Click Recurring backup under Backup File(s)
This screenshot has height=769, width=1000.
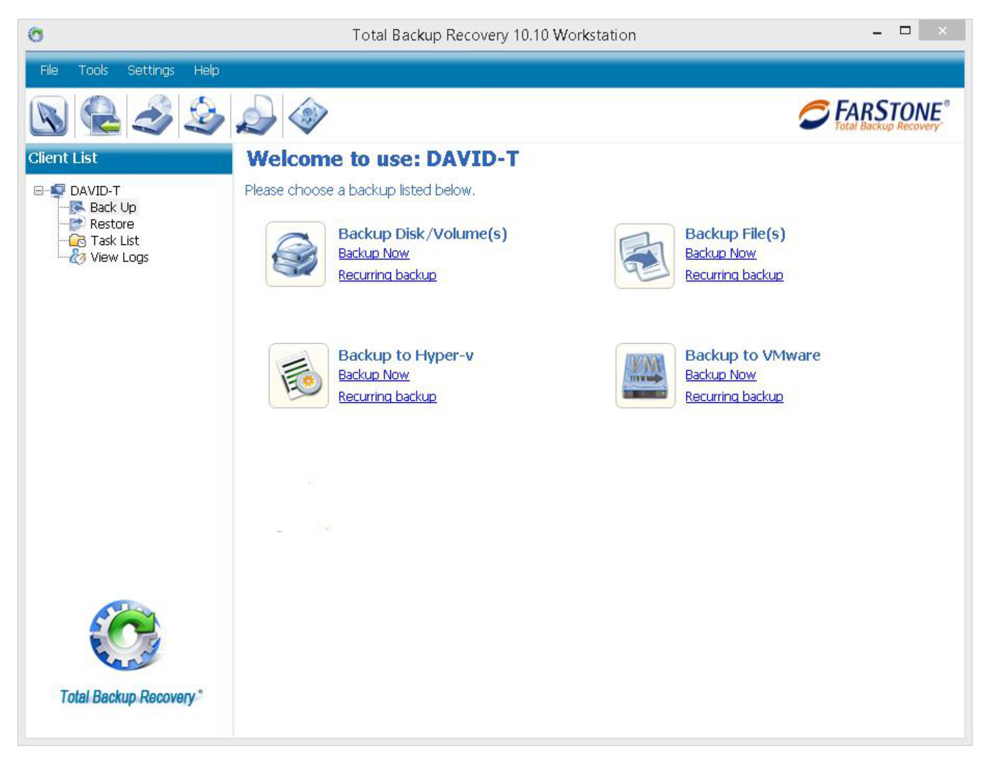pos(734,275)
